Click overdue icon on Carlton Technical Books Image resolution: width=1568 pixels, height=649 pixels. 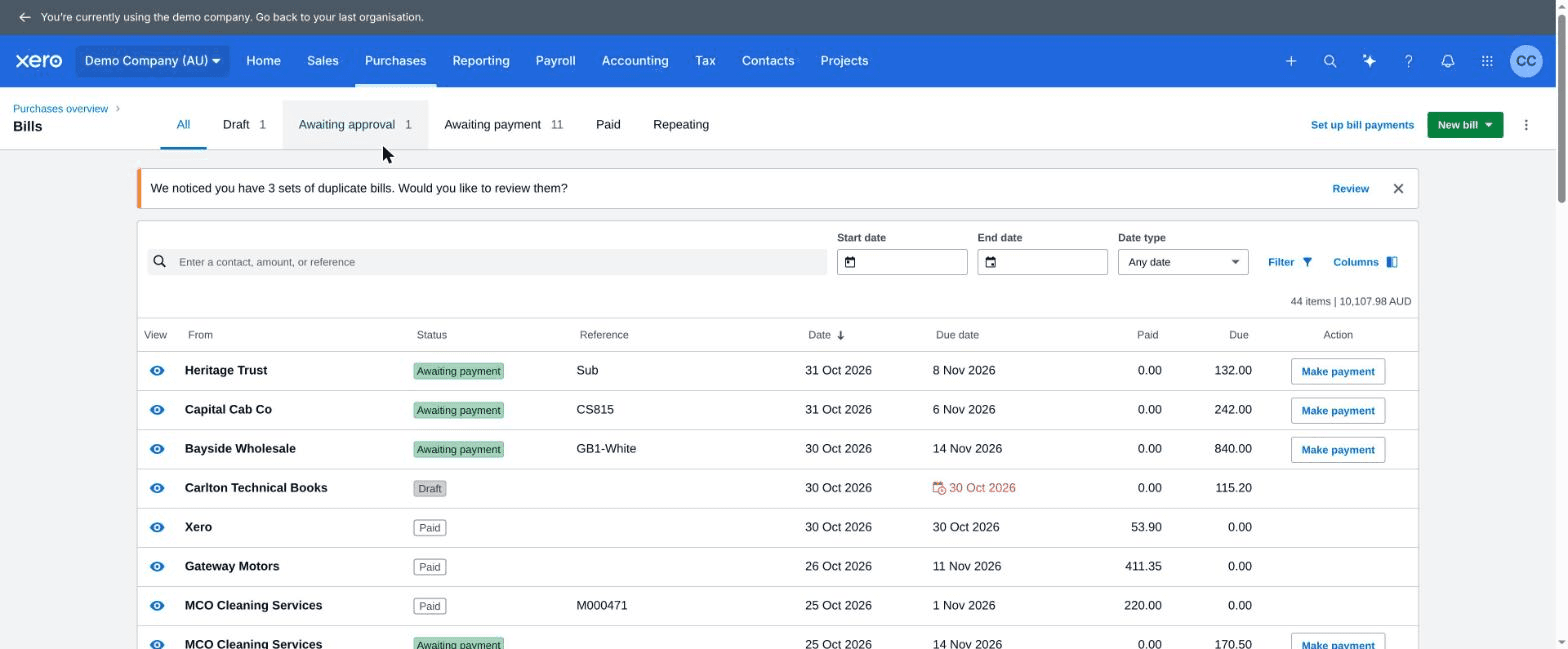click(938, 488)
